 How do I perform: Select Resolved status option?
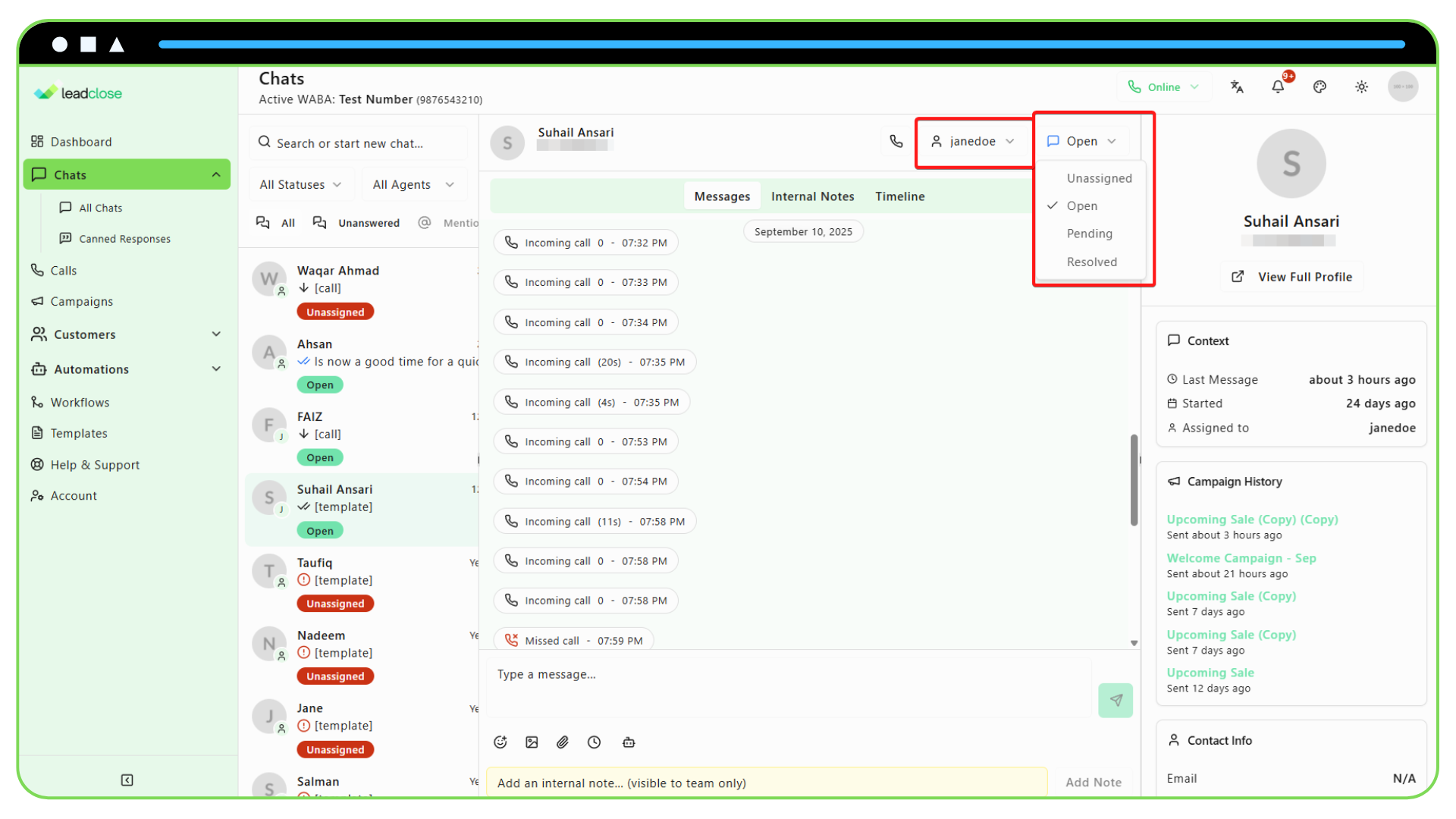[x=1091, y=262]
